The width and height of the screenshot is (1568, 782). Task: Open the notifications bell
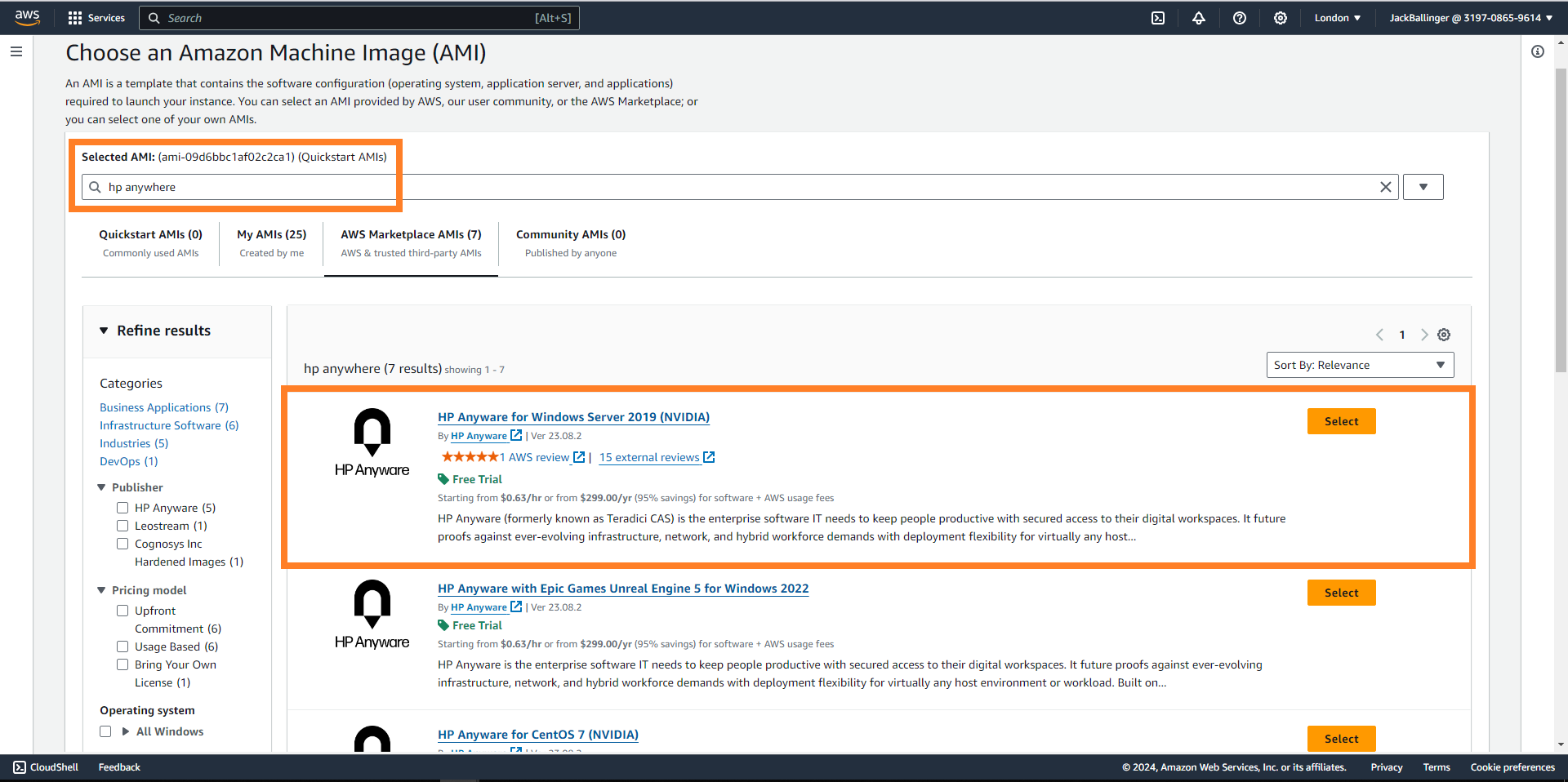1199,18
